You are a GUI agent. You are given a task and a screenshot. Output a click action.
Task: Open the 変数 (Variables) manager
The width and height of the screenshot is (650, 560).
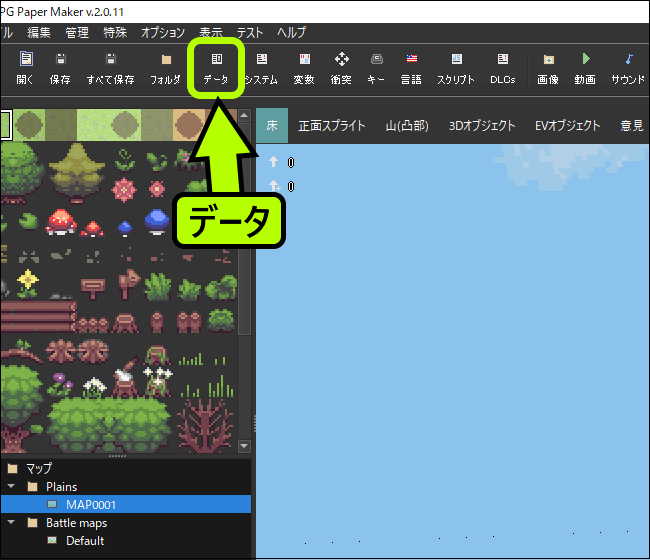click(x=304, y=68)
